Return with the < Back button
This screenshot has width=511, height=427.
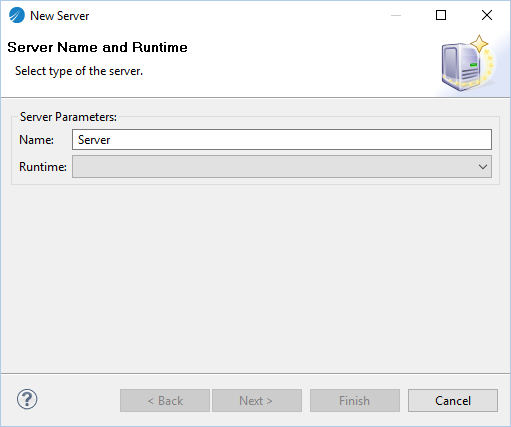pyautogui.click(x=165, y=400)
